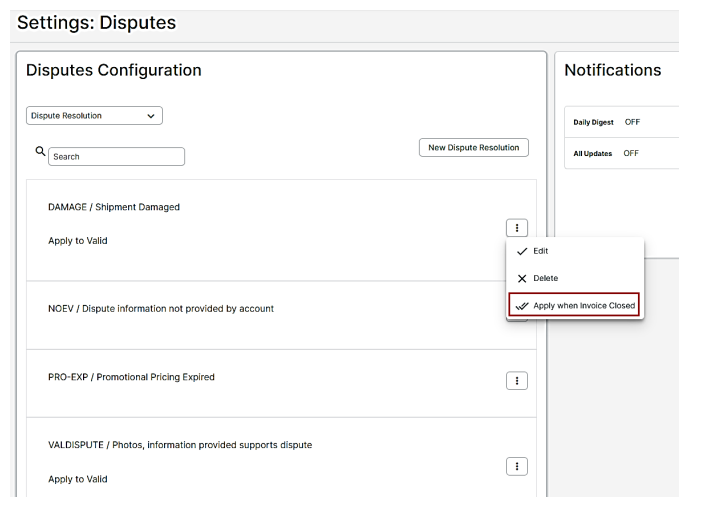The height and width of the screenshot is (526, 704).
Task: Open the VALDISPUTE row's three-dot menu
Action: click(x=517, y=466)
